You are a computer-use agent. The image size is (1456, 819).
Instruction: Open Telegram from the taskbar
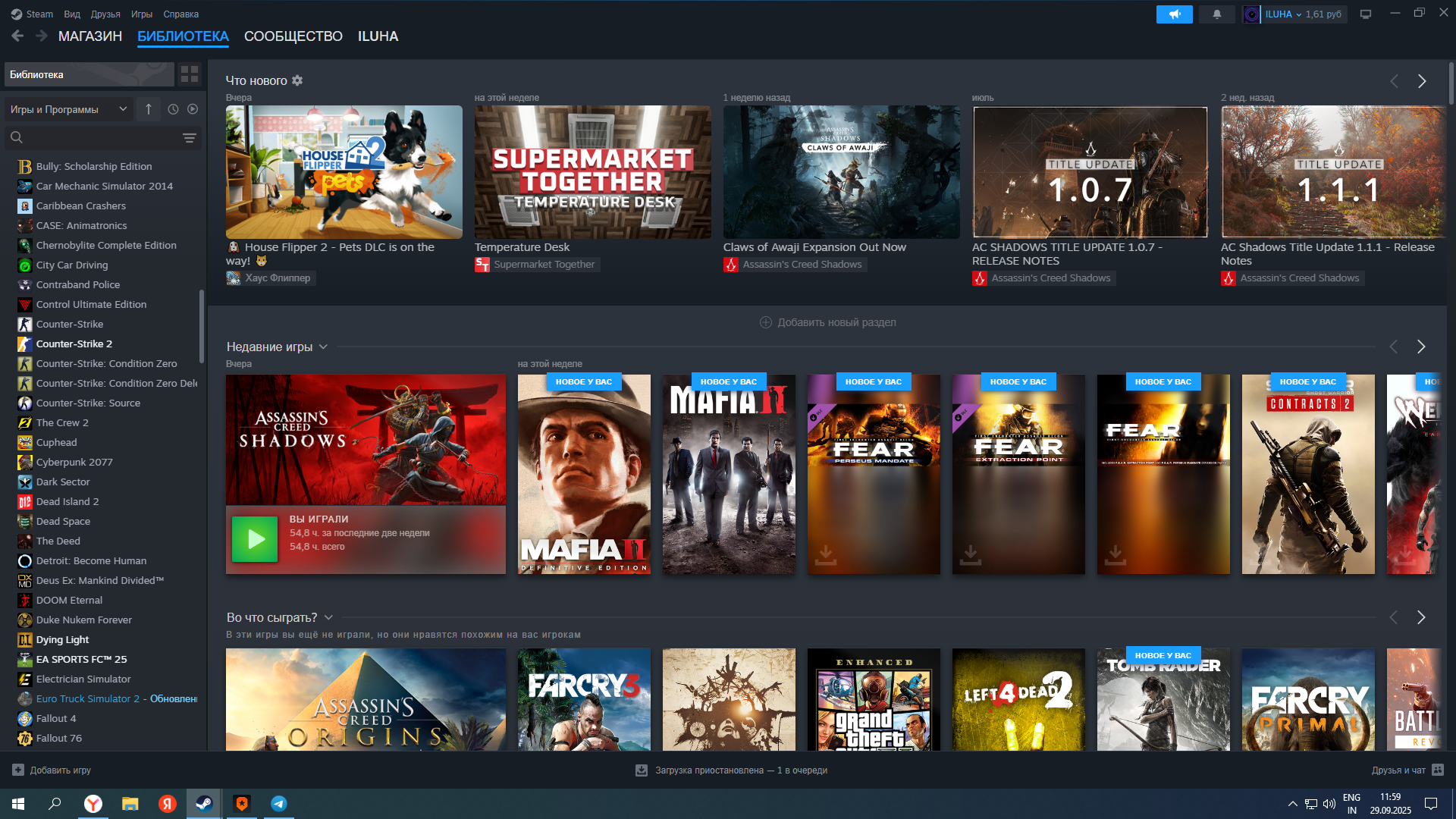pos(279,804)
